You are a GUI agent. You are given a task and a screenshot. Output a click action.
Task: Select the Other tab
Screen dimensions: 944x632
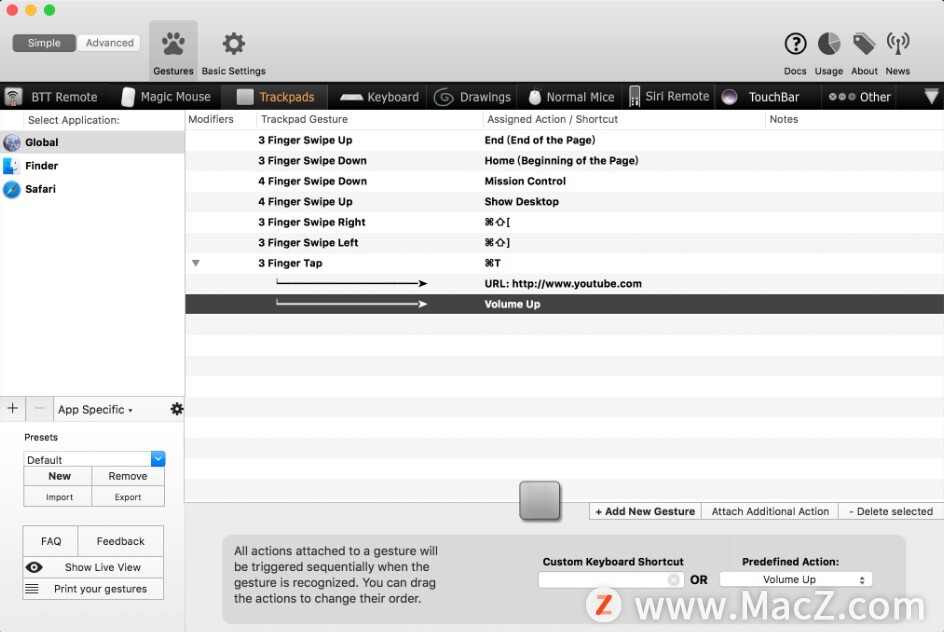(x=859, y=97)
